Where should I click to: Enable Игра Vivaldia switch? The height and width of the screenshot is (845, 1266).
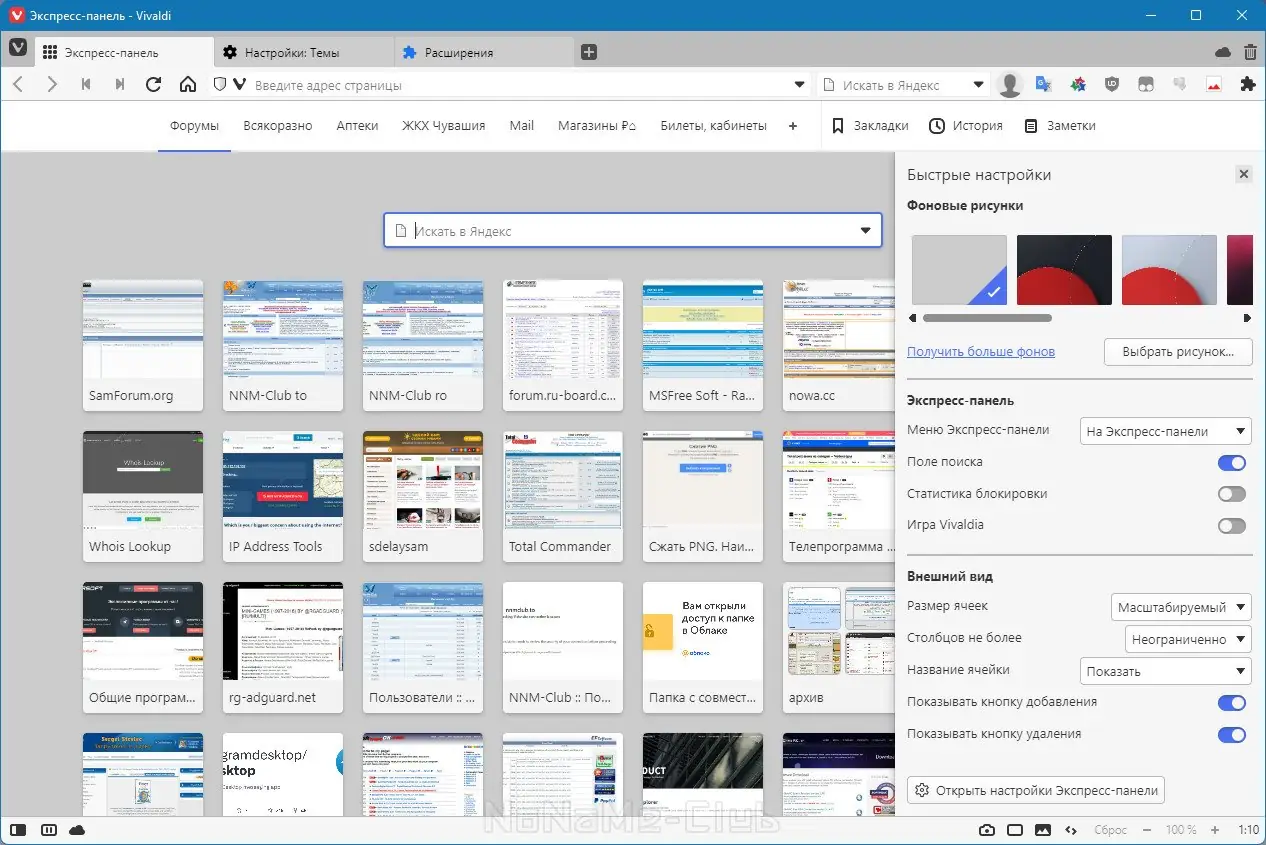point(1232,526)
